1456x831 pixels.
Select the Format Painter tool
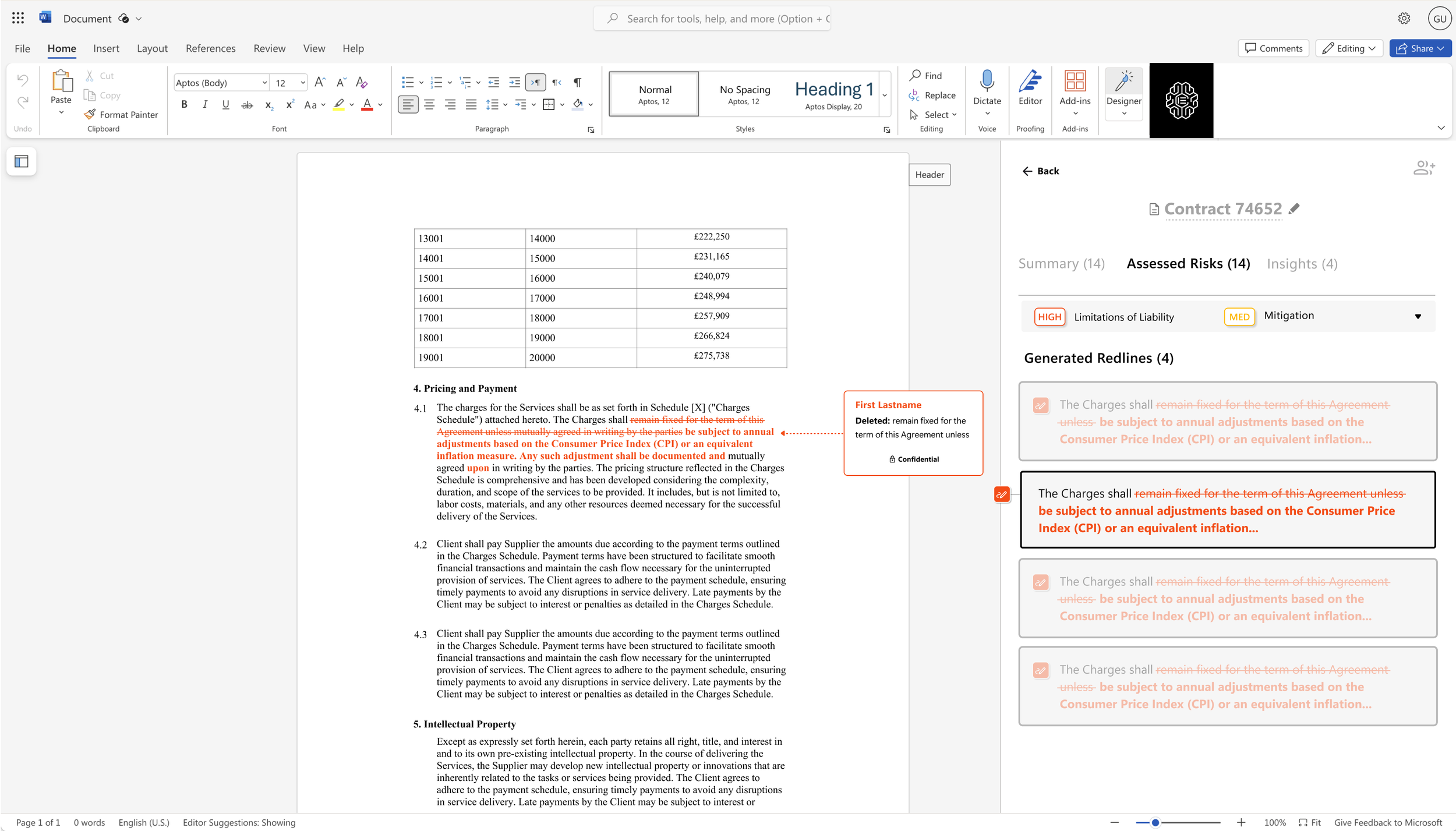point(121,114)
